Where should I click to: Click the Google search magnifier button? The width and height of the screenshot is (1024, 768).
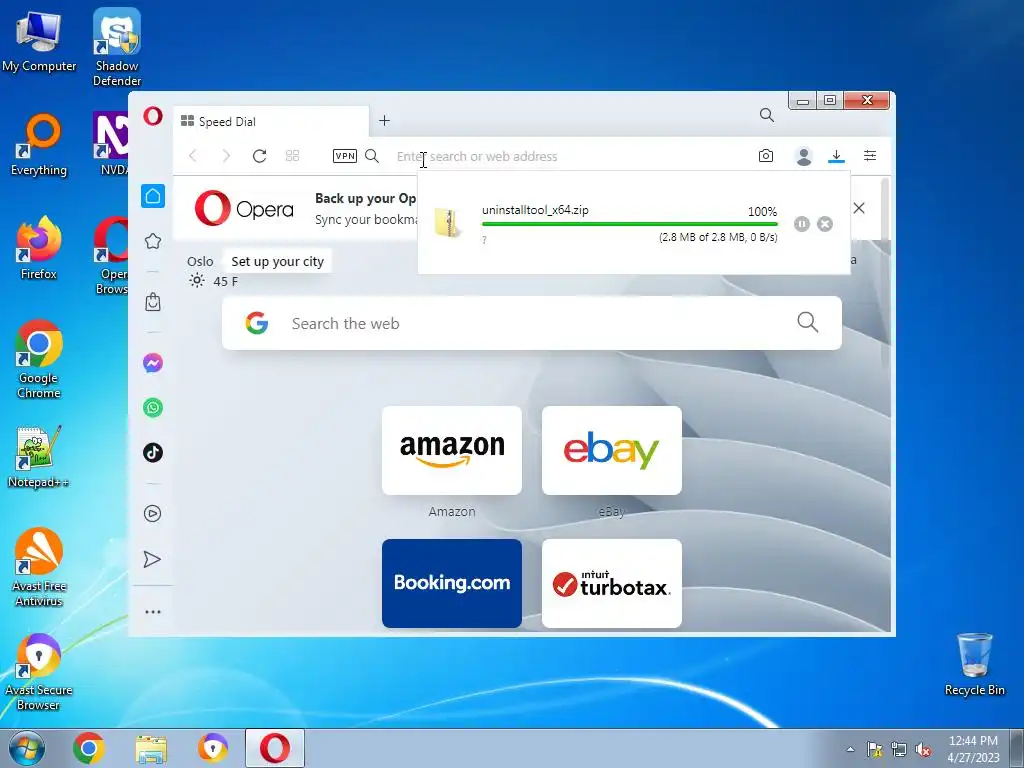click(x=808, y=322)
